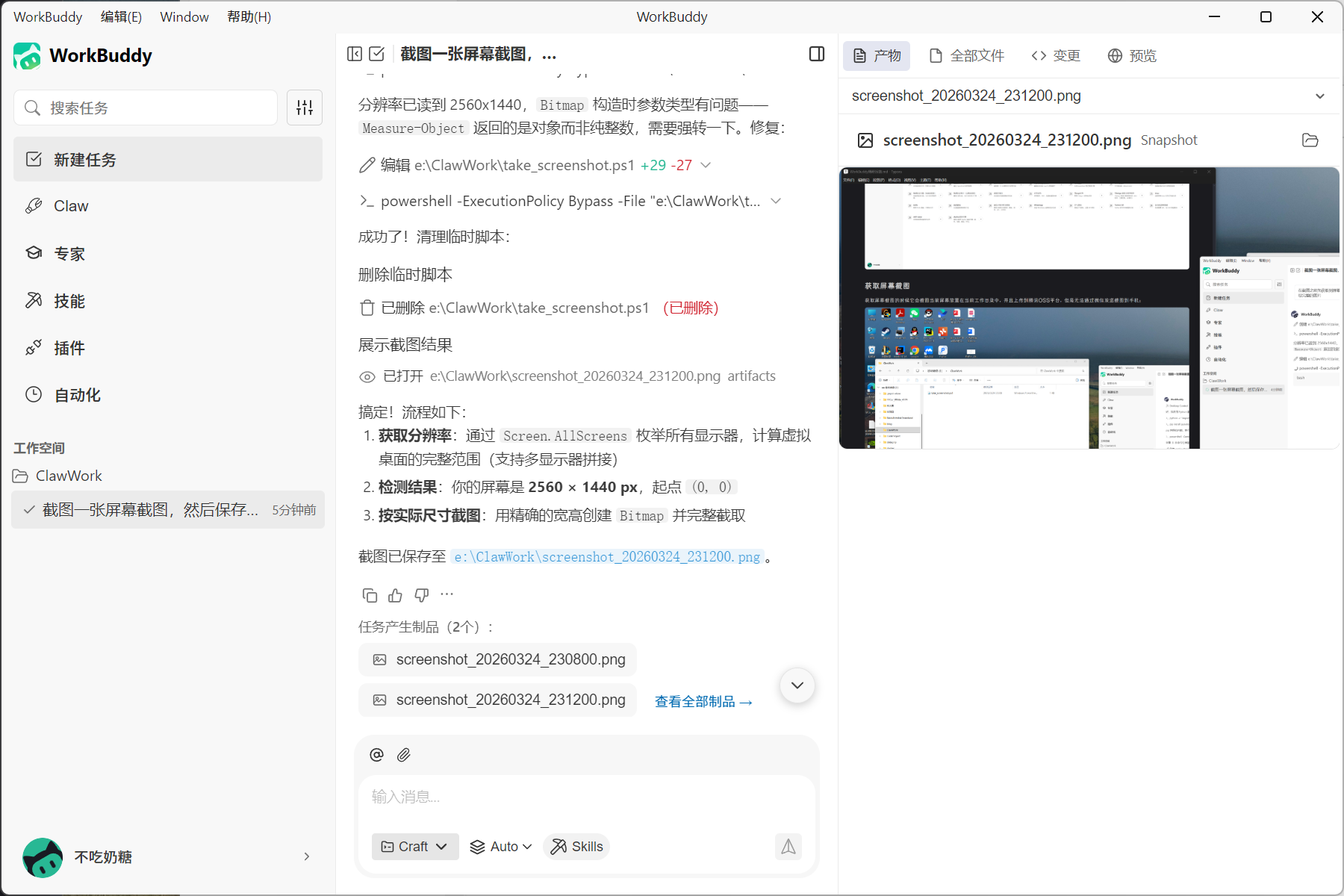The image size is (1344, 896).
Task: Click the Snapshot label next to filename
Action: tap(1169, 140)
